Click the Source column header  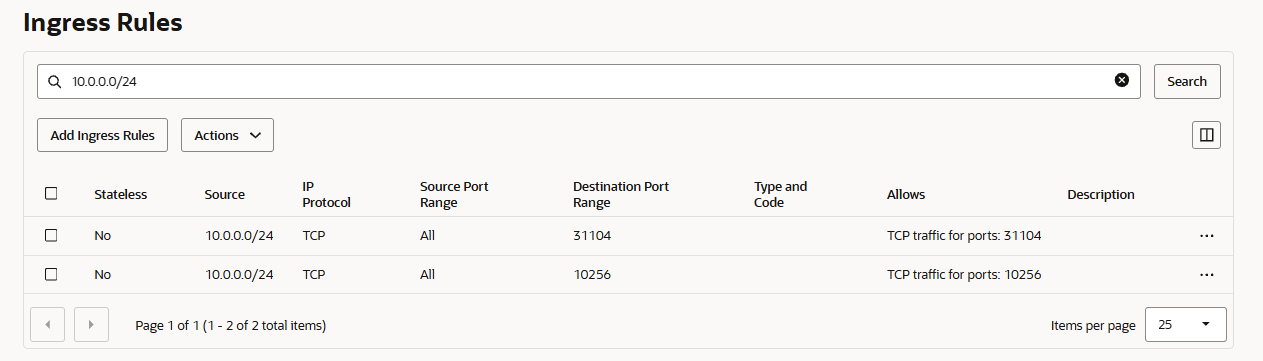pos(225,194)
